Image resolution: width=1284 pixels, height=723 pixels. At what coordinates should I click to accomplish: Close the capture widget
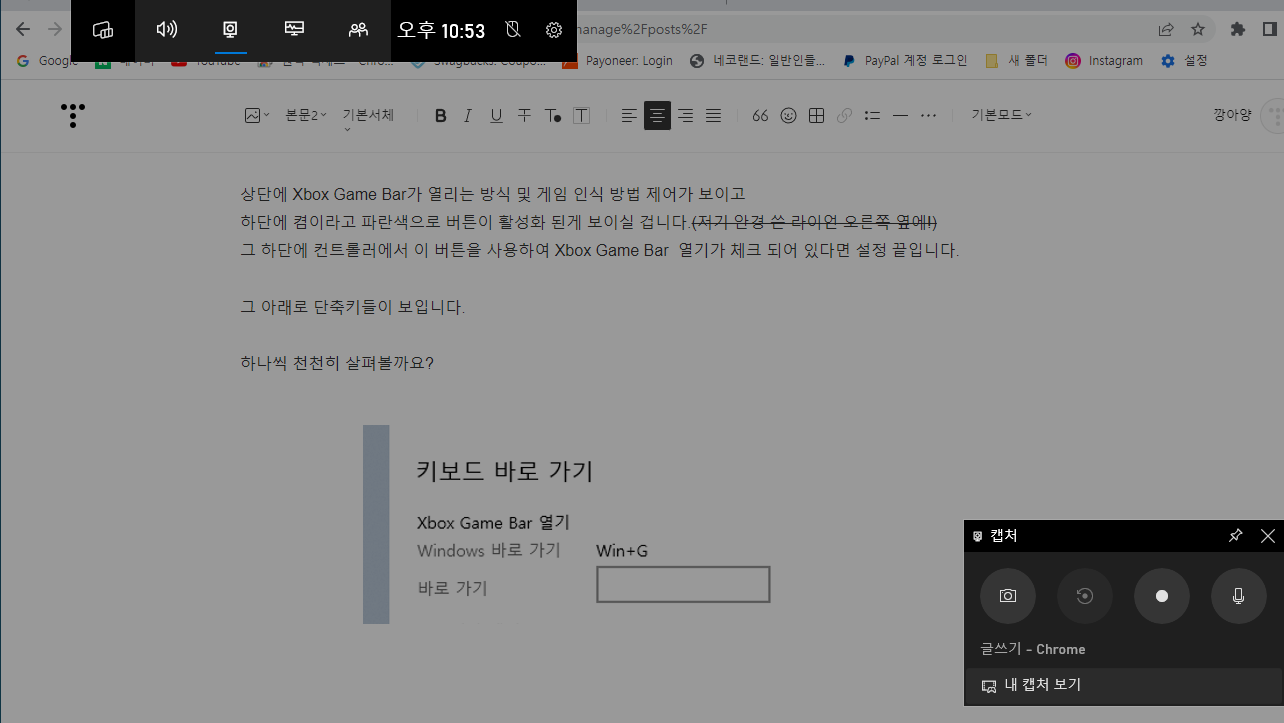[1268, 536]
